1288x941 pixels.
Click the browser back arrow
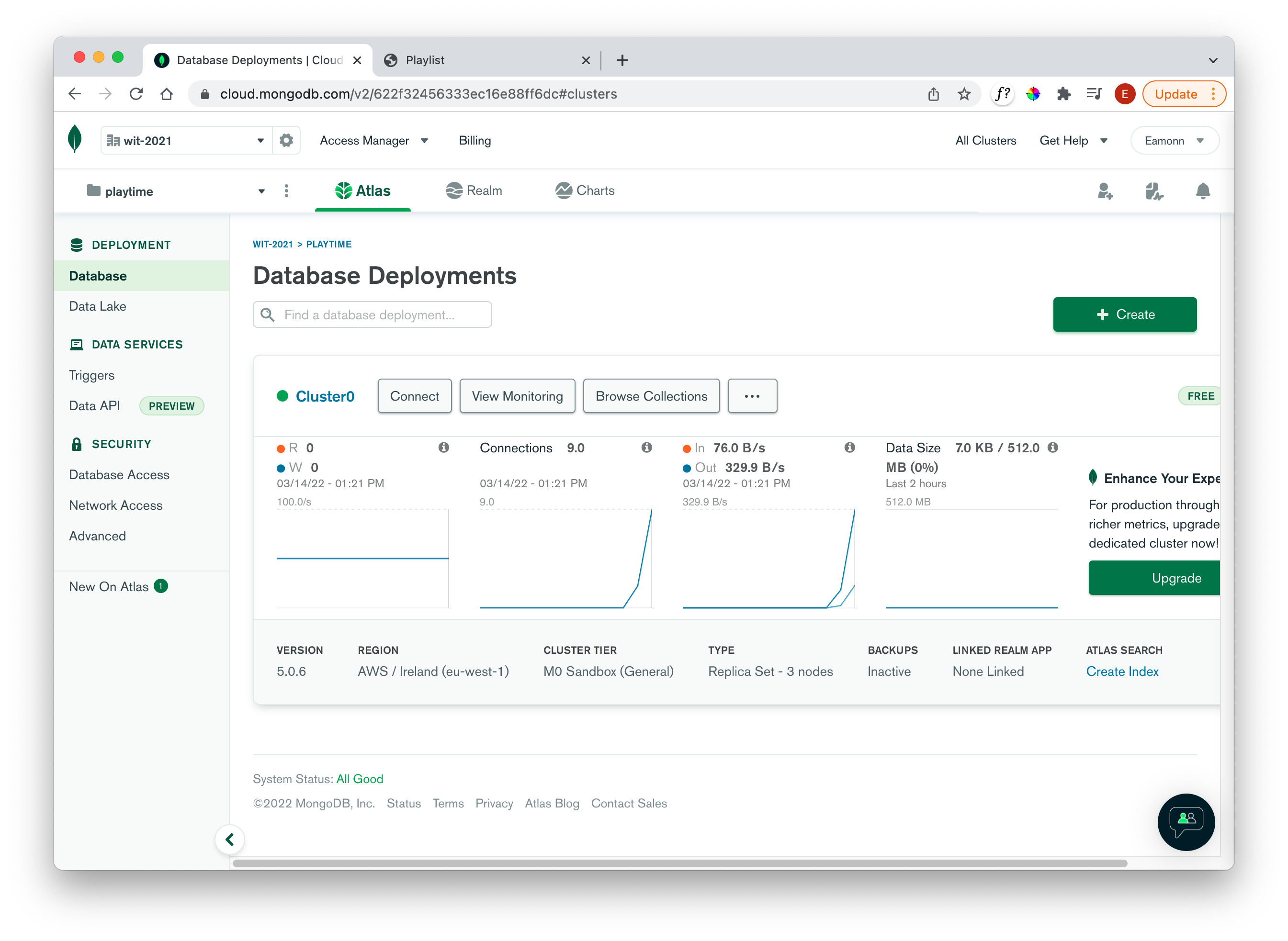click(75, 94)
